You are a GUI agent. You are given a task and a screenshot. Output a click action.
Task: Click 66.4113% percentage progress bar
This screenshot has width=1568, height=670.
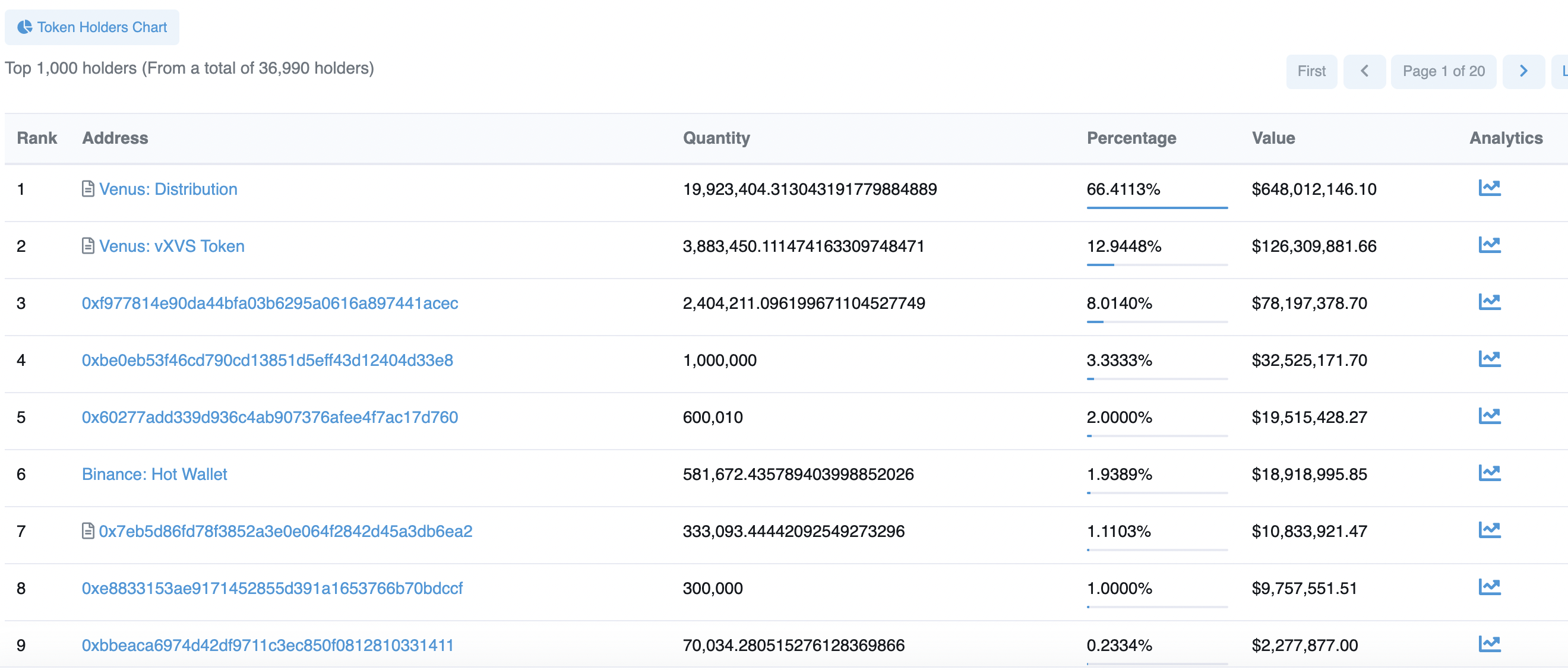1156,207
